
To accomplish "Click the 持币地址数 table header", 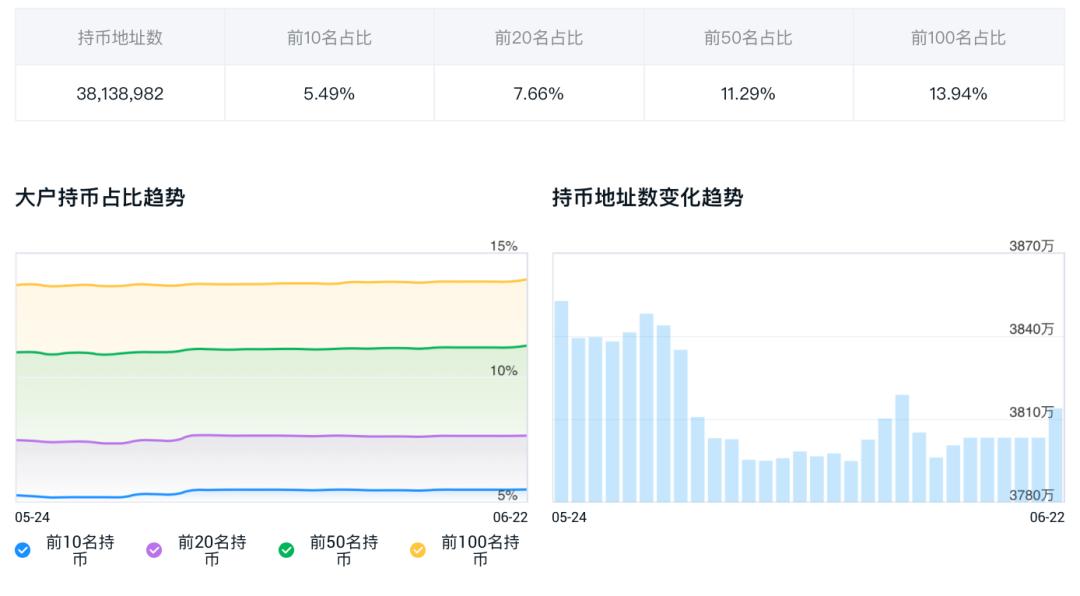I will click(x=120, y=38).
